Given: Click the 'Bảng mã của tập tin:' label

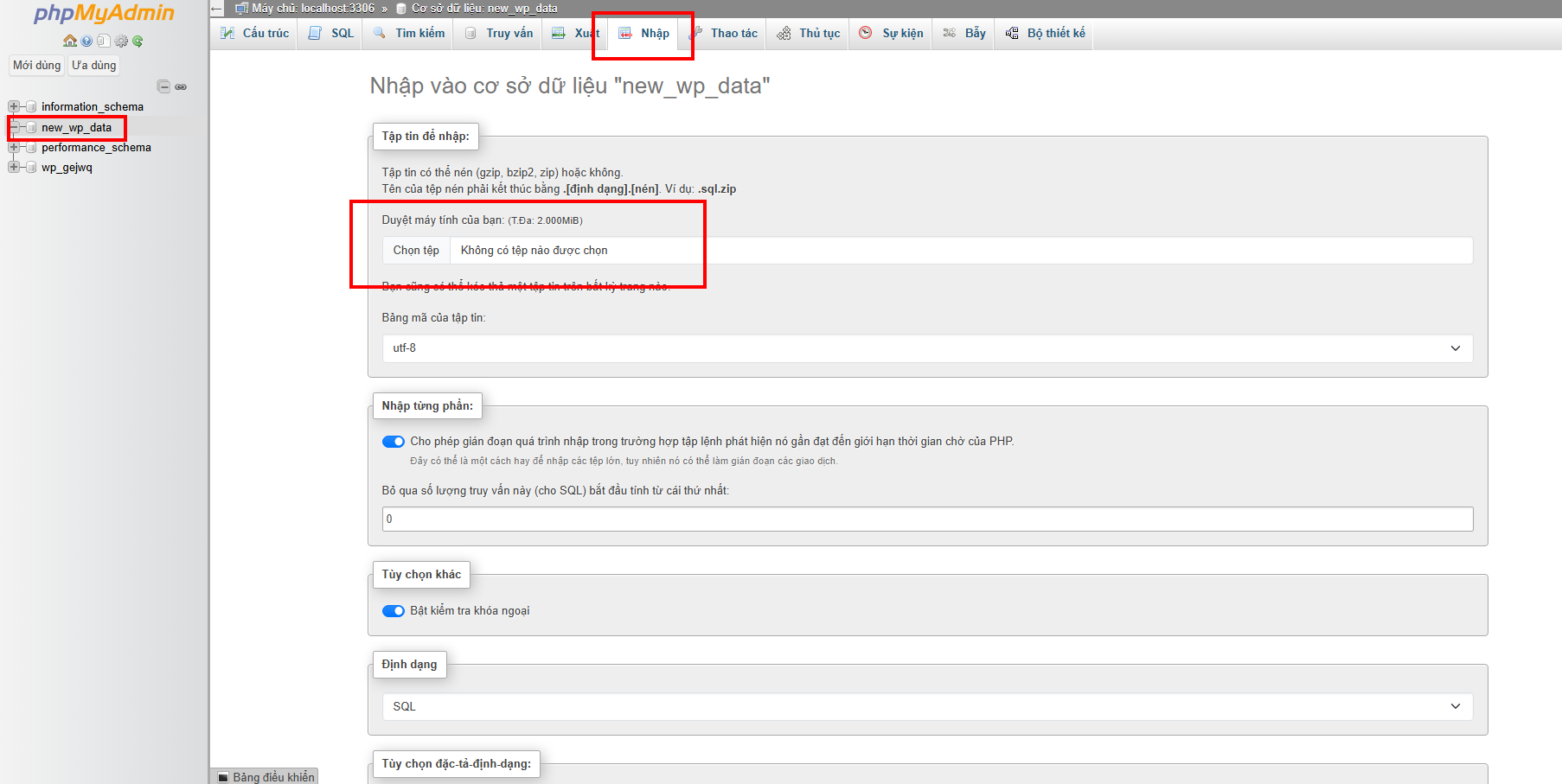Looking at the screenshot, I should pos(433,318).
